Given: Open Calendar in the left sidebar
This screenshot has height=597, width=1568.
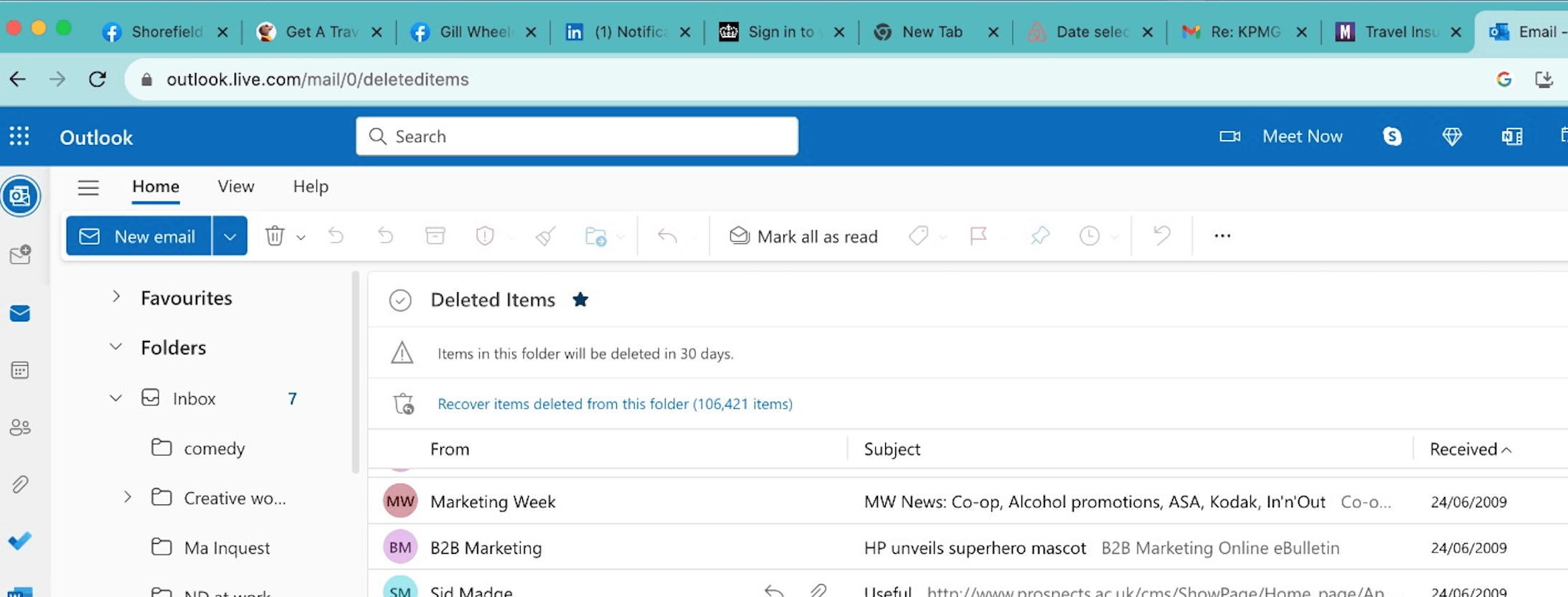Looking at the screenshot, I should pos(20,370).
